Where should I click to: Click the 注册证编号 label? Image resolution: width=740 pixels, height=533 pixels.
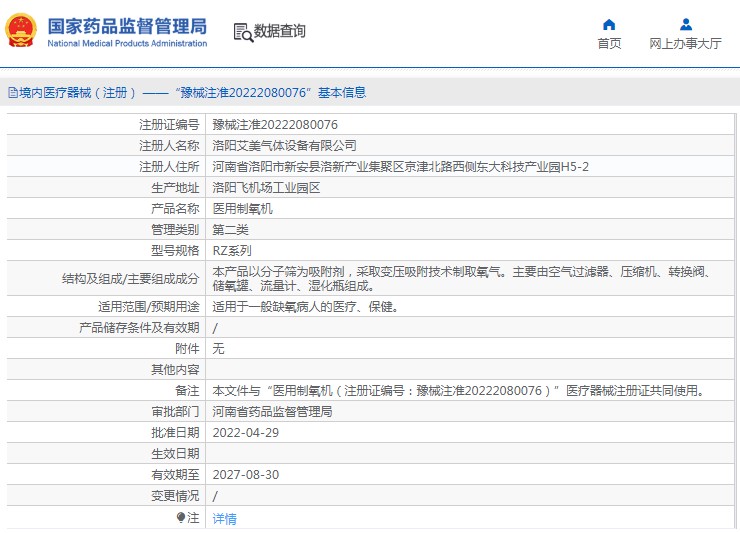pyautogui.click(x=169, y=125)
